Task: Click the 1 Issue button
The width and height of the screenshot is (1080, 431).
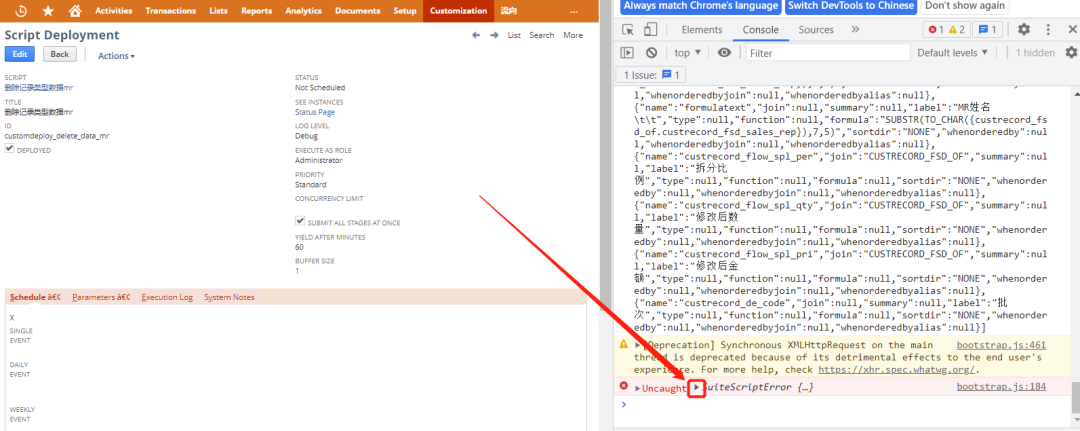Action: coord(651,75)
